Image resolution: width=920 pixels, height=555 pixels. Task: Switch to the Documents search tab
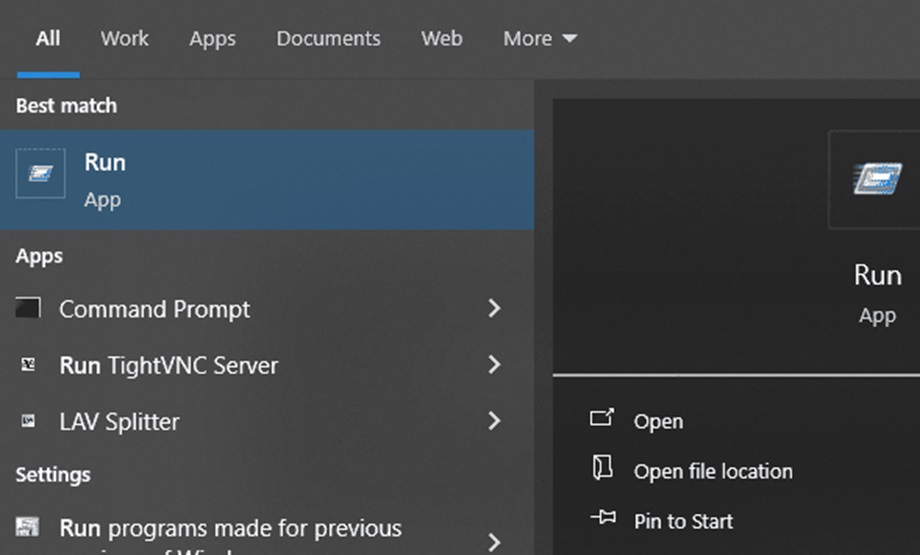pos(328,39)
